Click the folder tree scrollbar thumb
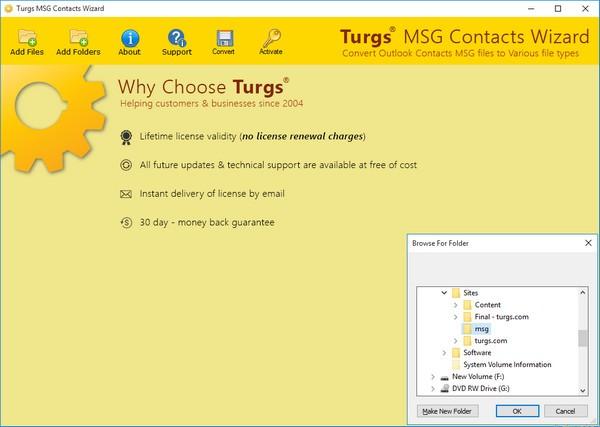 pyautogui.click(x=582, y=338)
